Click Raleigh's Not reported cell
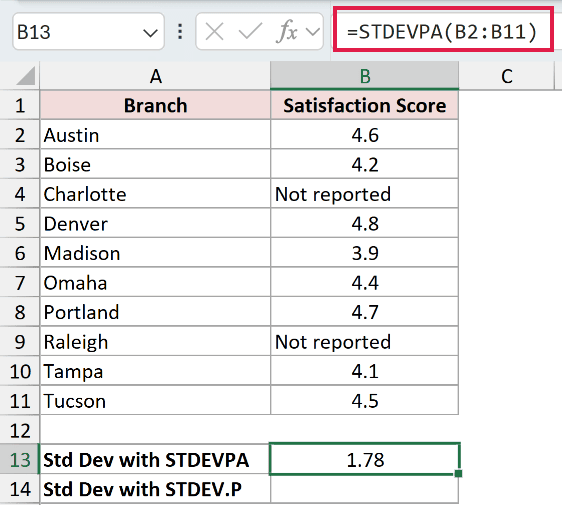 pyautogui.click(x=365, y=342)
